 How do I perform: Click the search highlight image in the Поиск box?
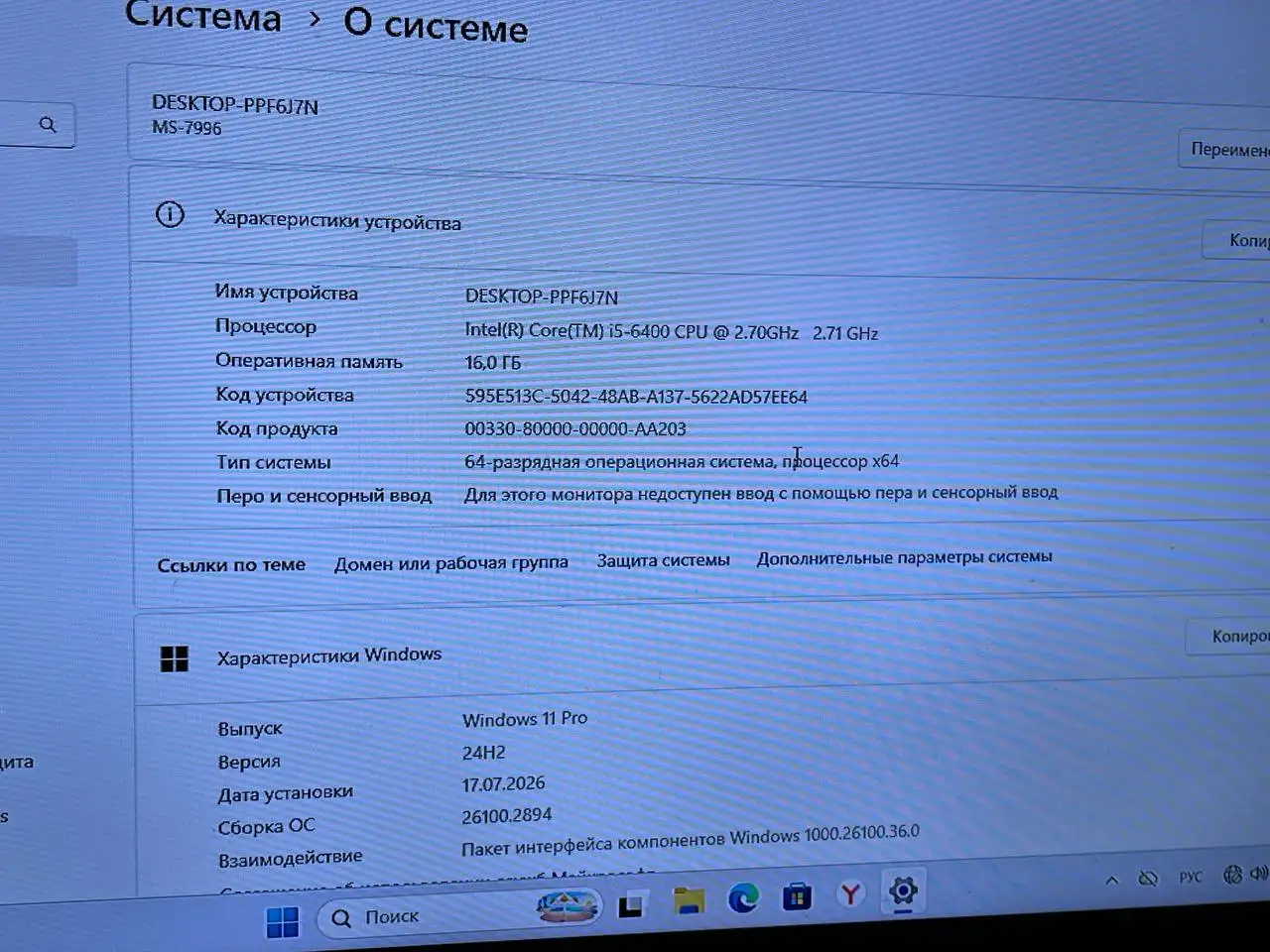coord(567,906)
